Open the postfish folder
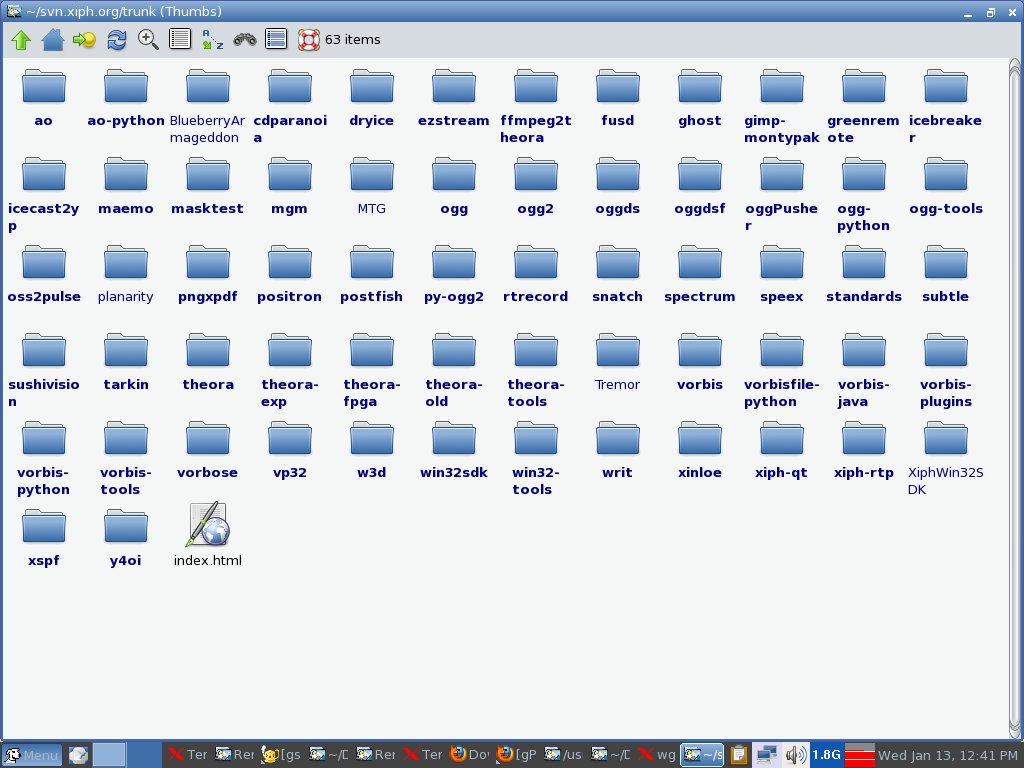This screenshot has width=1024, height=768. point(372,274)
